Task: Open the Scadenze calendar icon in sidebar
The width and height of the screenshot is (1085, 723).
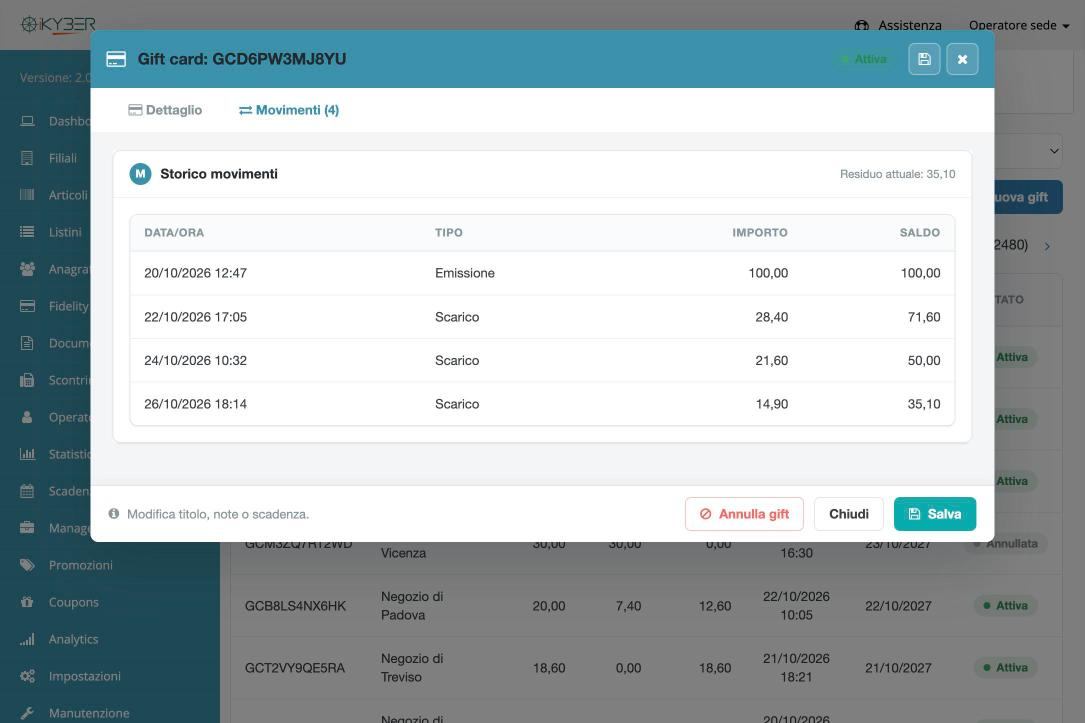Action: pos(27,491)
